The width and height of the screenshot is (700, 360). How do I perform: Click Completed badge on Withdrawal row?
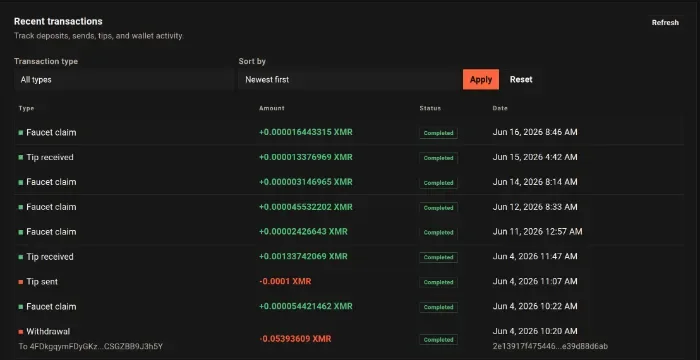(438, 340)
